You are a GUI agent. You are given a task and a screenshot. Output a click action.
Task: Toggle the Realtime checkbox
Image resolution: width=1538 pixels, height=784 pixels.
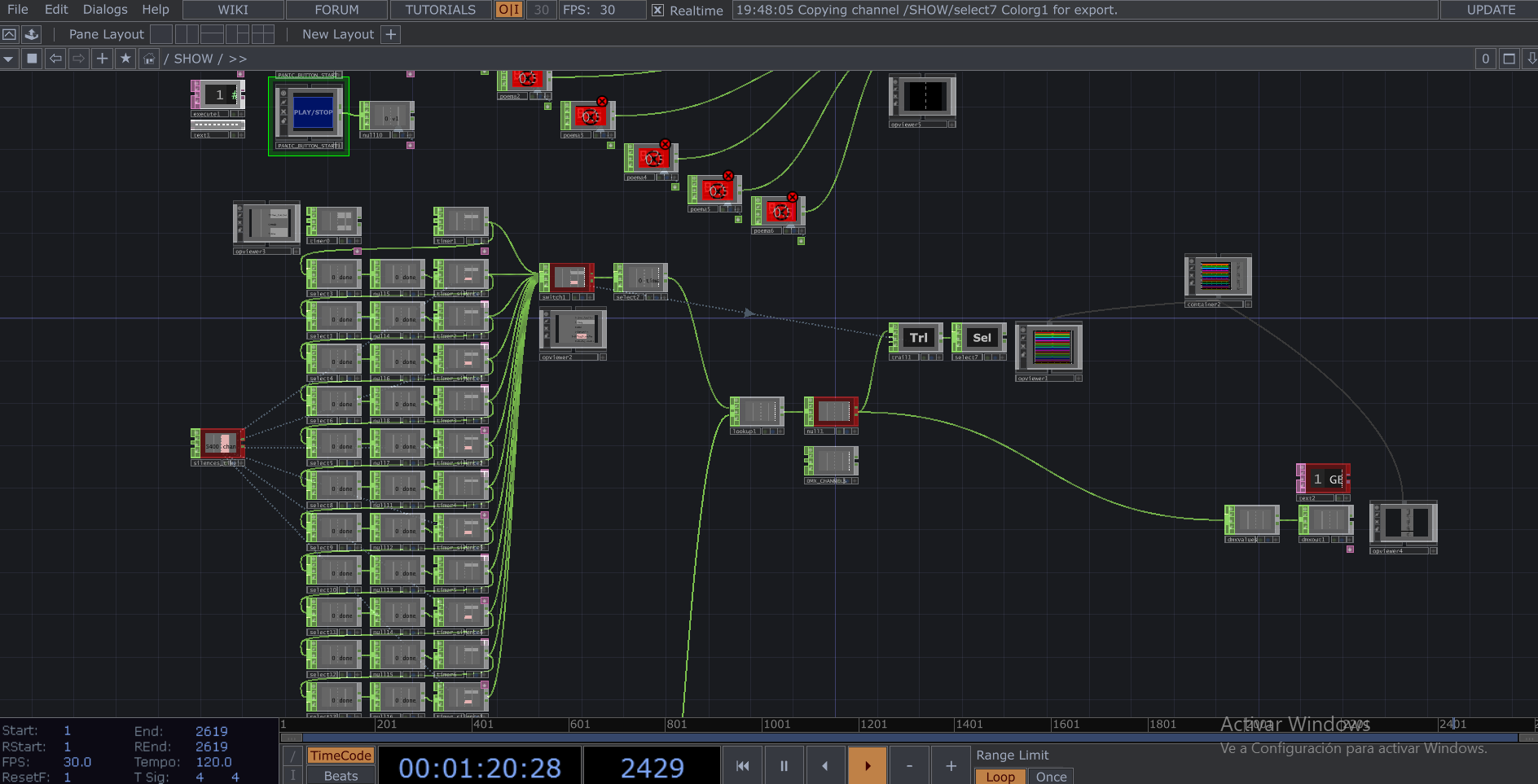[658, 11]
